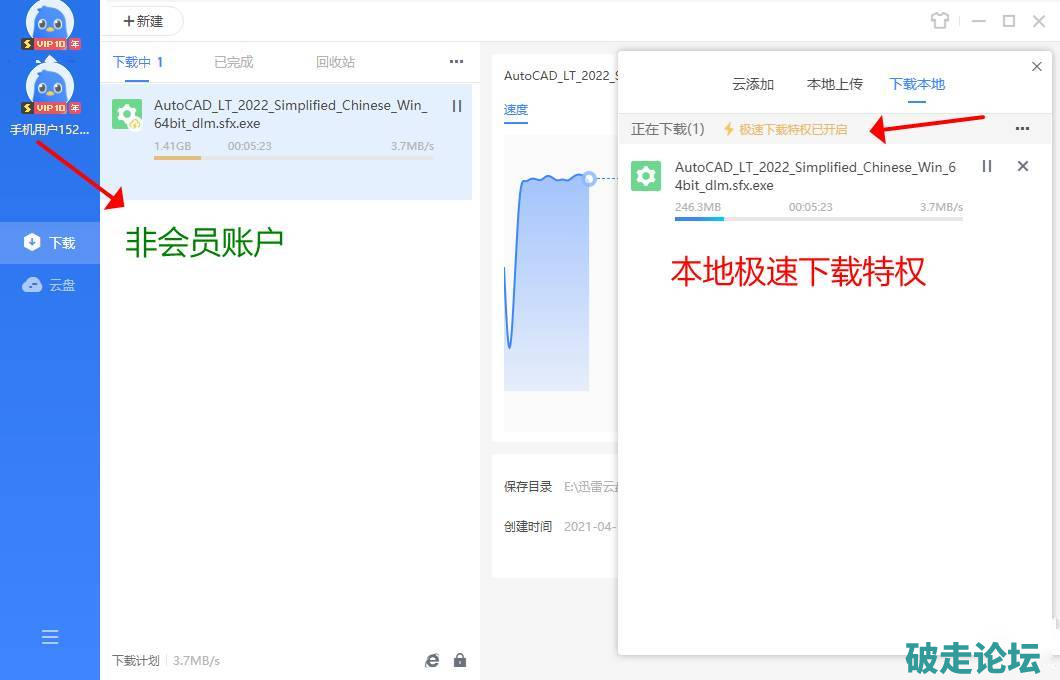Switch to the 回收站 tab

(x=335, y=62)
